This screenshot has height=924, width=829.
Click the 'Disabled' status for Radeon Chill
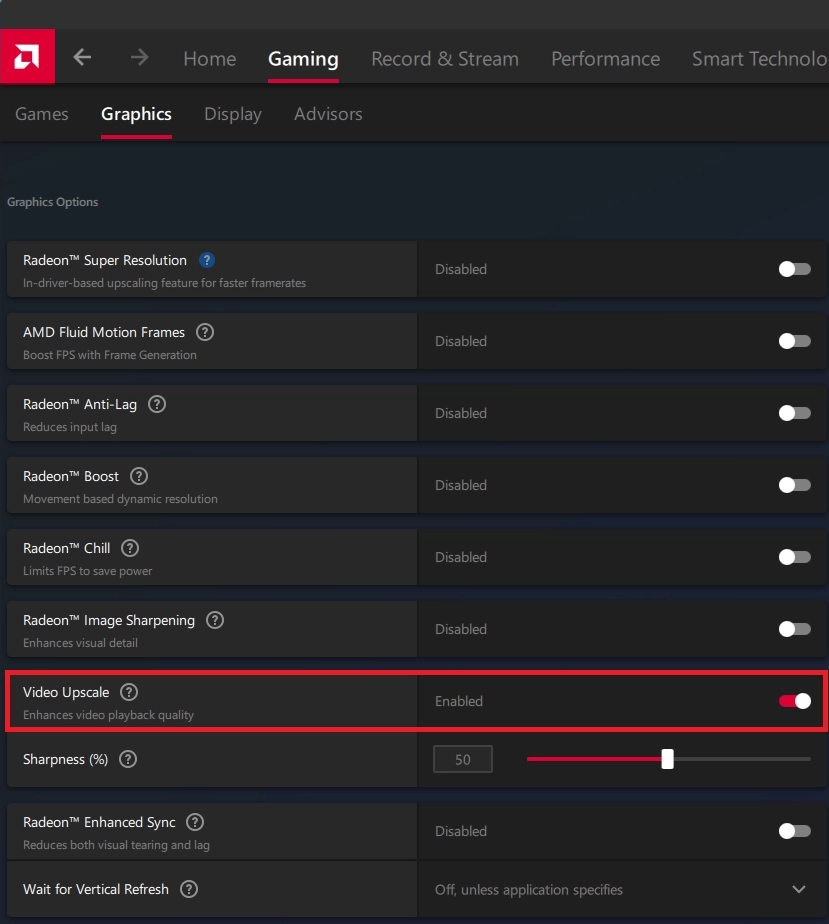click(x=461, y=557)
